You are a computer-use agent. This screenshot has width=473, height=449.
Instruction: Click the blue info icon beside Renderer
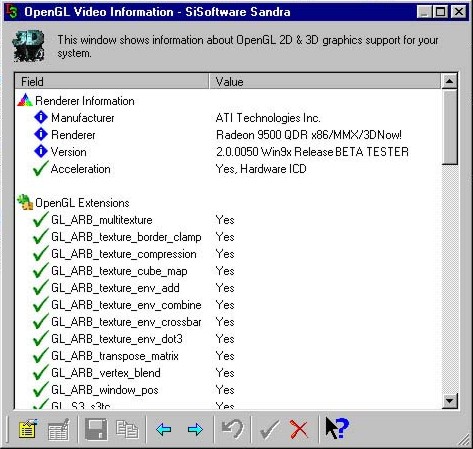point(41,134)
